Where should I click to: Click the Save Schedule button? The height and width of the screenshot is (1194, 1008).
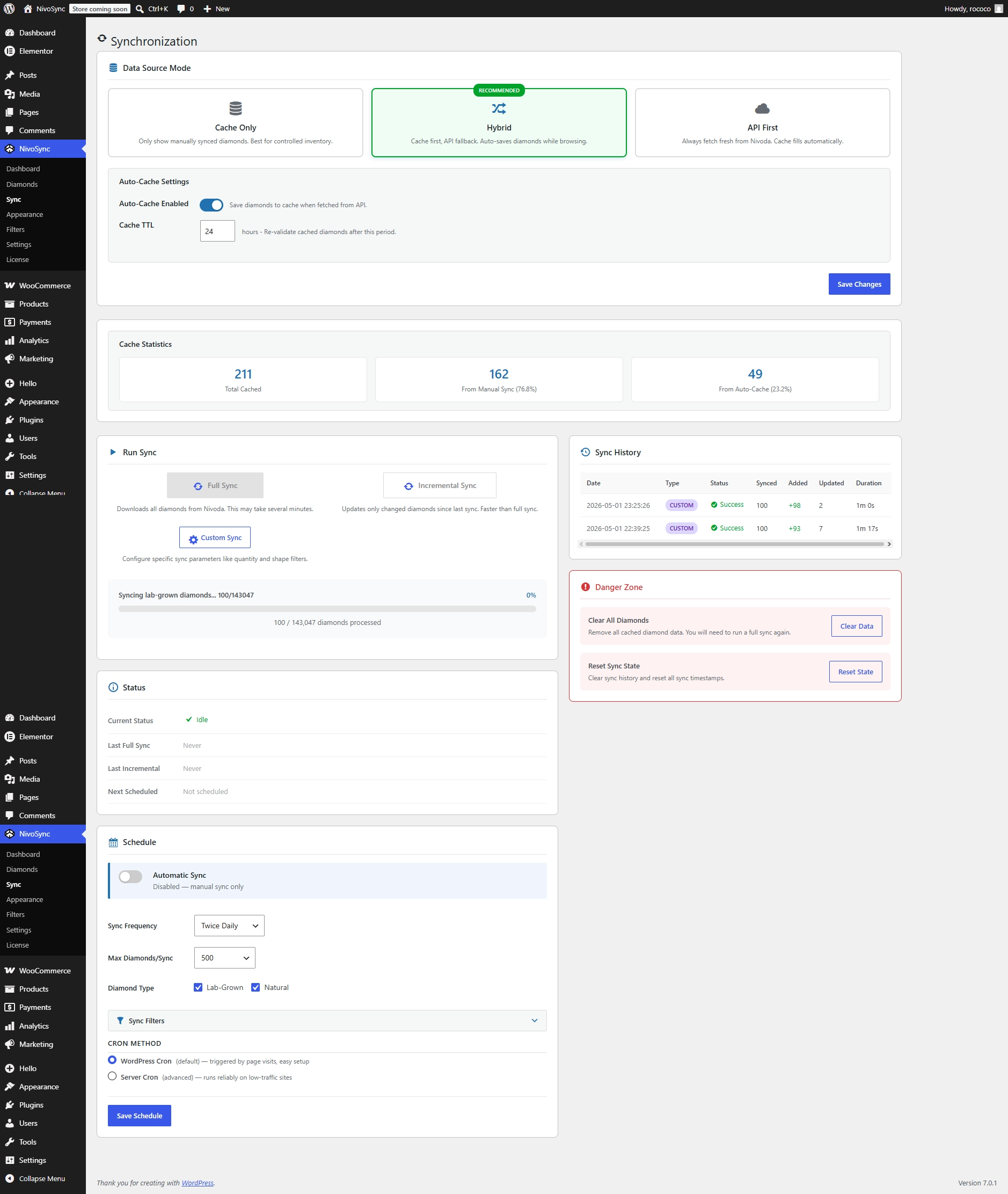click(x=140, y=1115)
